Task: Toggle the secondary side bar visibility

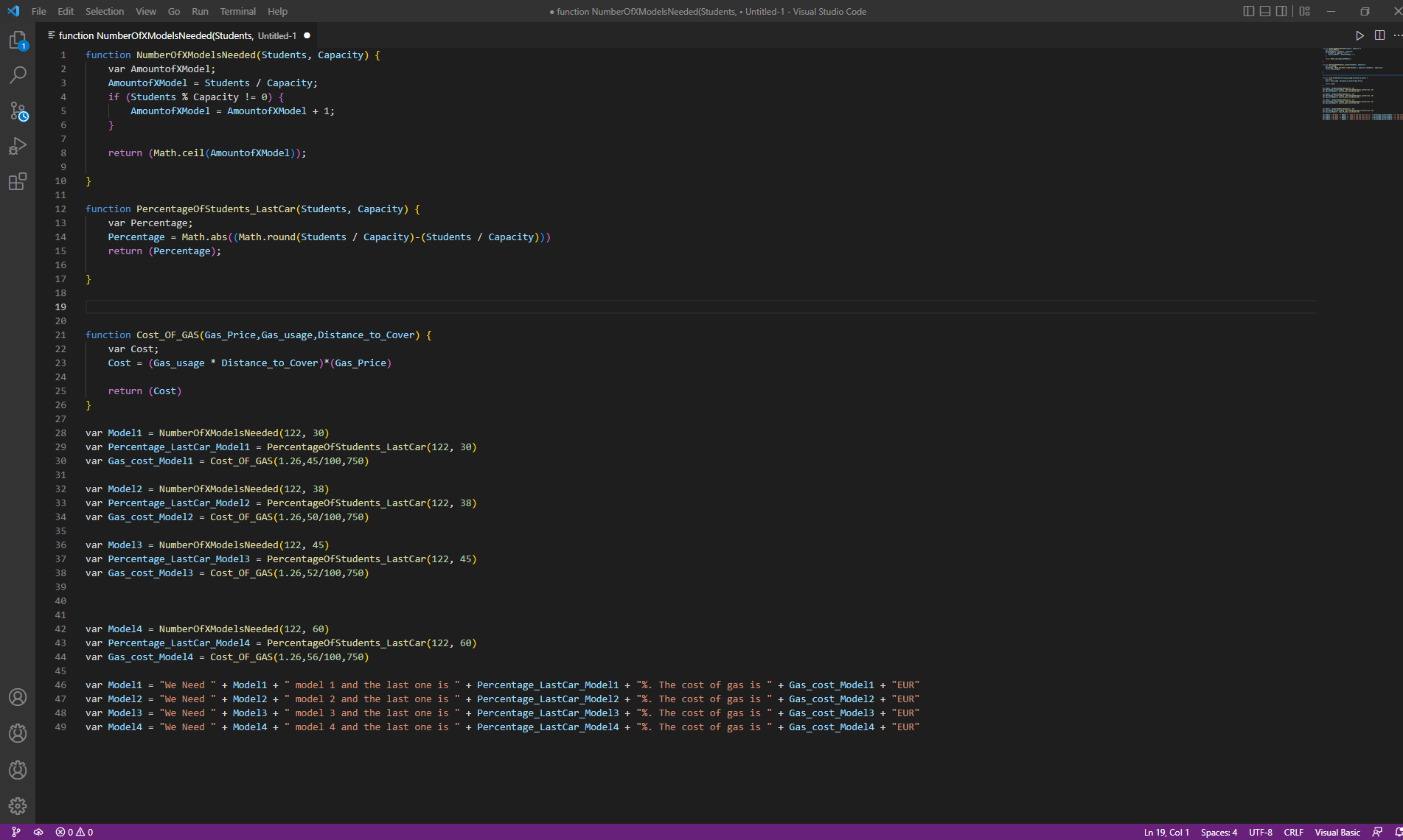Action: tap(1281, 11)
